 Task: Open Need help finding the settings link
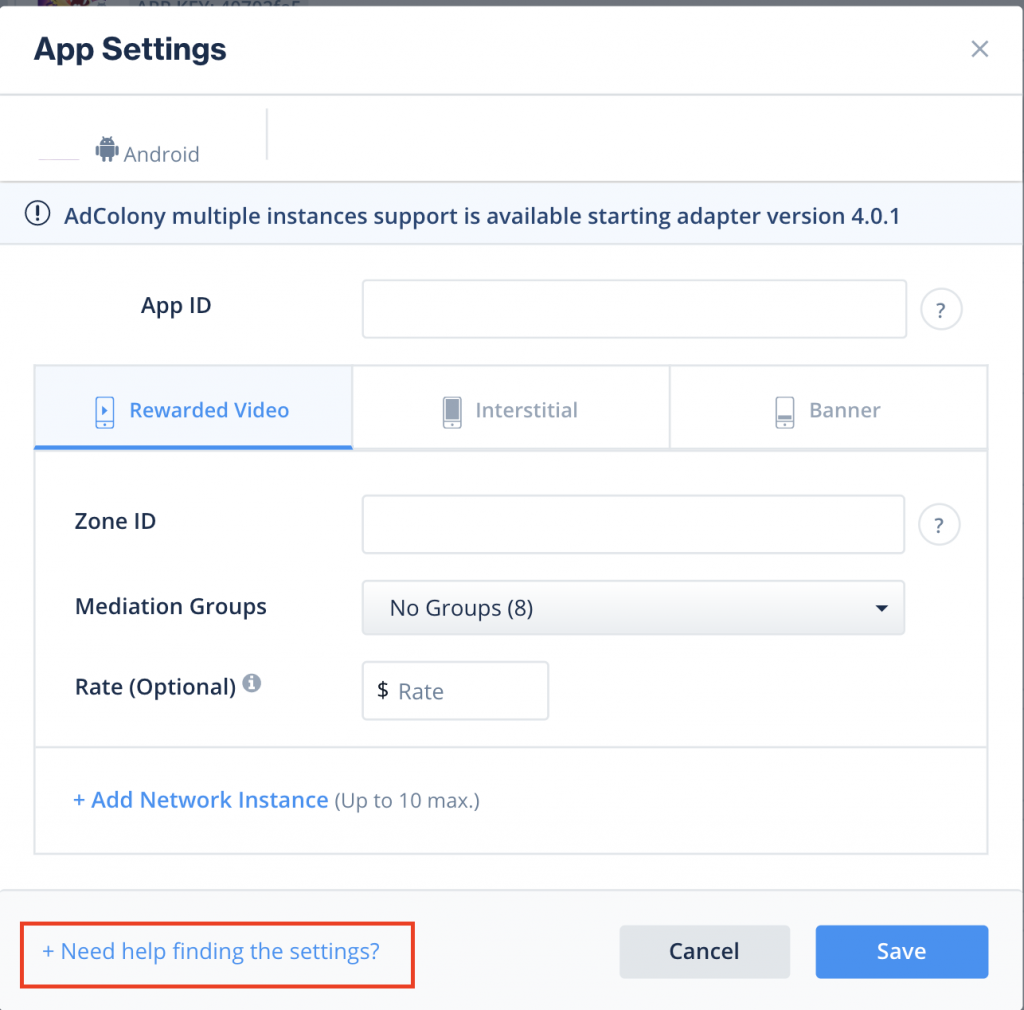point(211,951)
